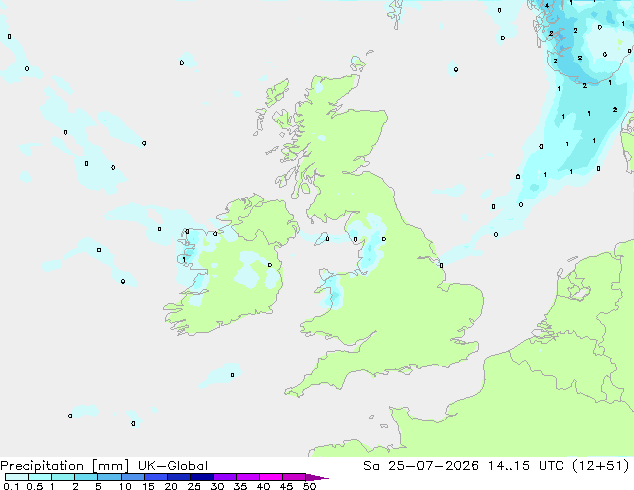
Task: Click the 2–5 mm legend swatch
Action: coord(86,477)
